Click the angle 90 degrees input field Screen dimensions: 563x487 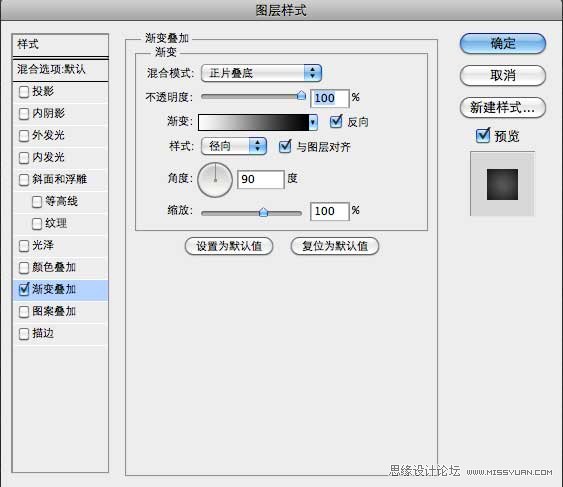click(x=261, y=179)
